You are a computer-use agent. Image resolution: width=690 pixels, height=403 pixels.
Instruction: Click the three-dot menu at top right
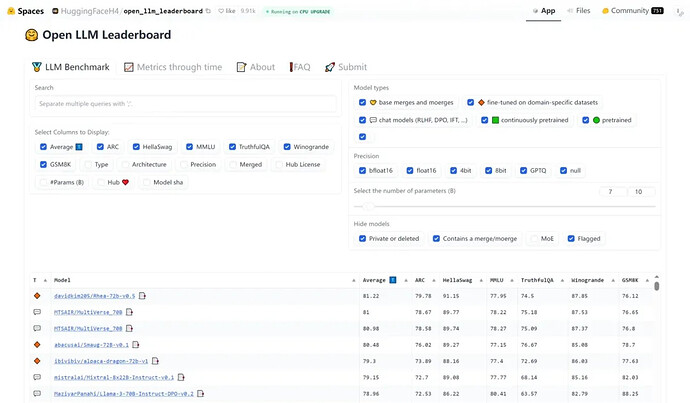click(679, 11)
